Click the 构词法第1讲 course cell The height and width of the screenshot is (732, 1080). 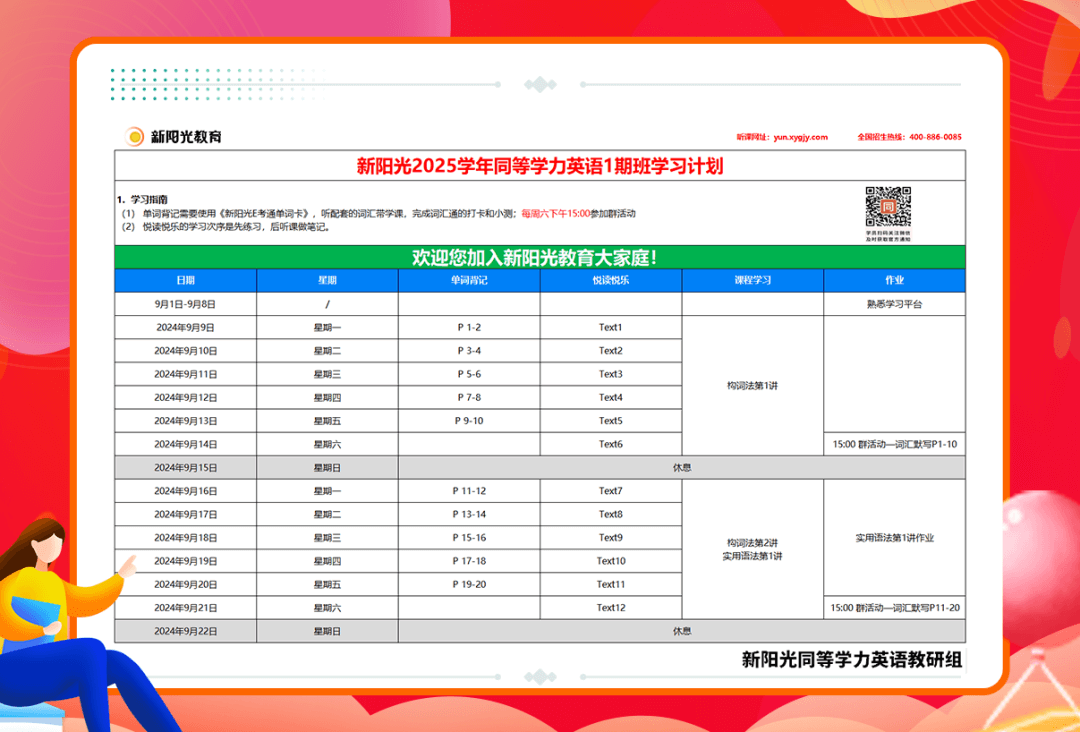click(753, 386)
